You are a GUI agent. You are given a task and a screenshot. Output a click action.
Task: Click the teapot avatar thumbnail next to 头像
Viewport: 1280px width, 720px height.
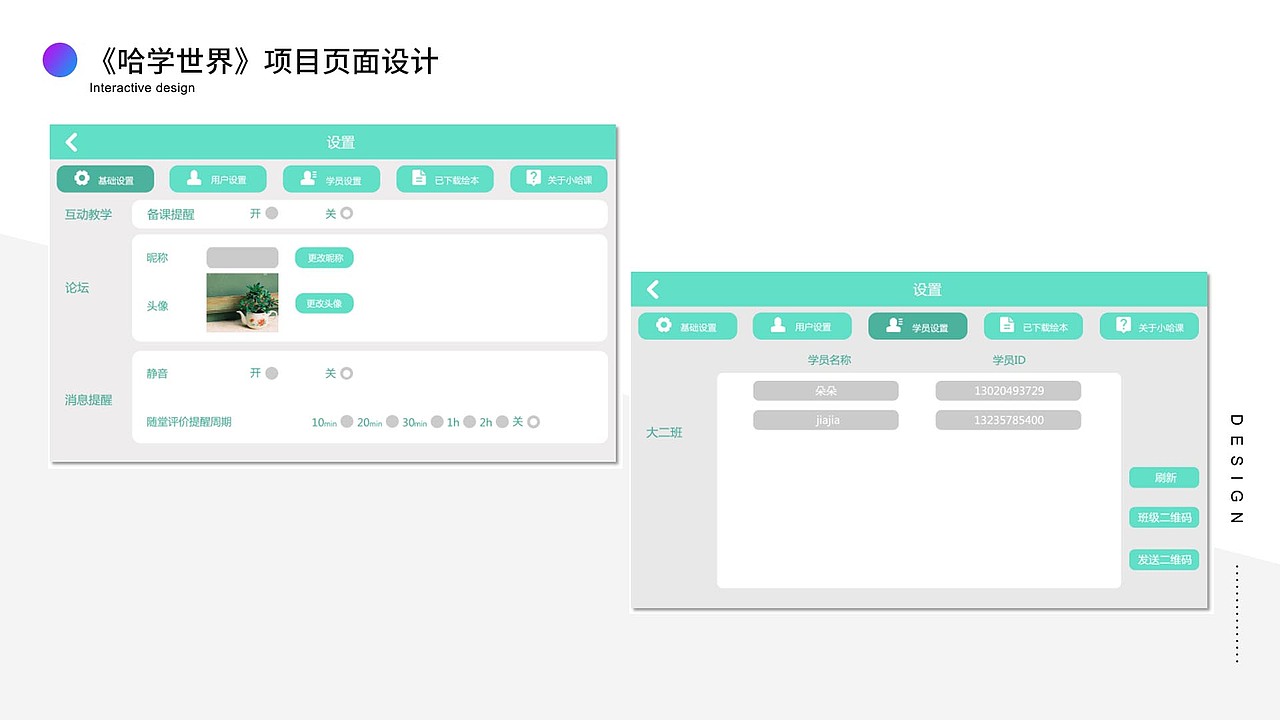click(242, 303)
